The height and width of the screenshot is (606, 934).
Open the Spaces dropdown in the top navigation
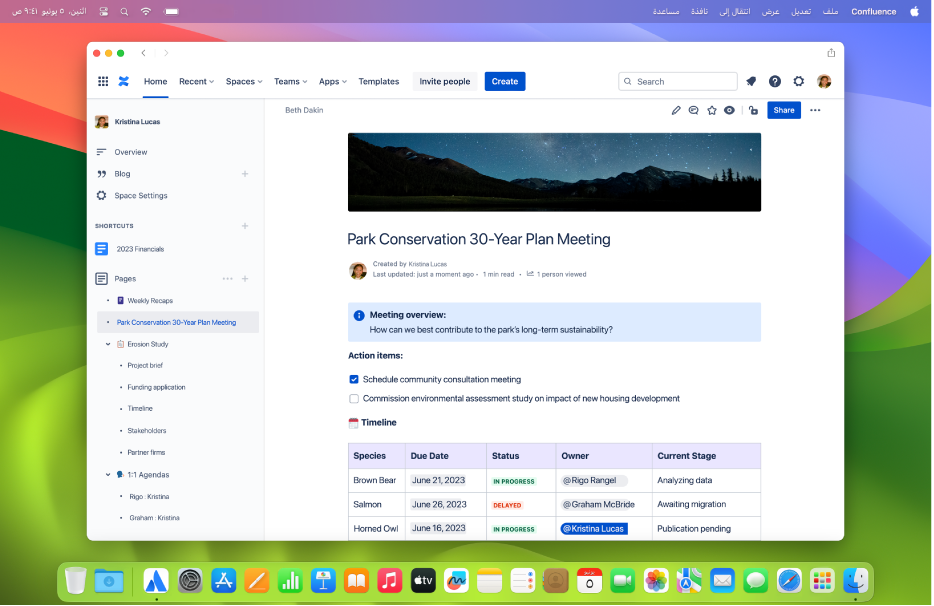pos(243,81)
